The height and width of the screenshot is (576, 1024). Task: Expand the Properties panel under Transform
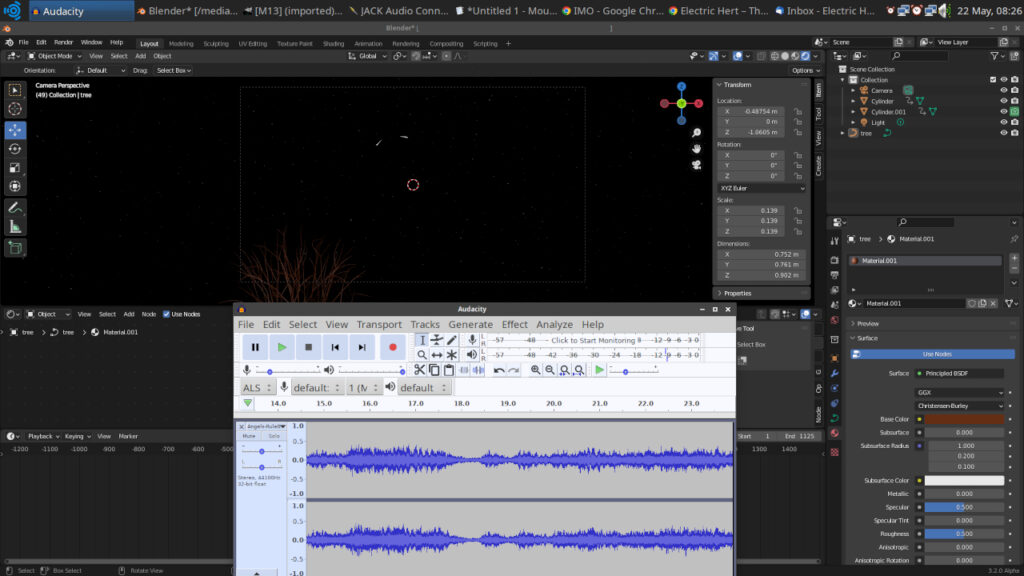(737, 293)
